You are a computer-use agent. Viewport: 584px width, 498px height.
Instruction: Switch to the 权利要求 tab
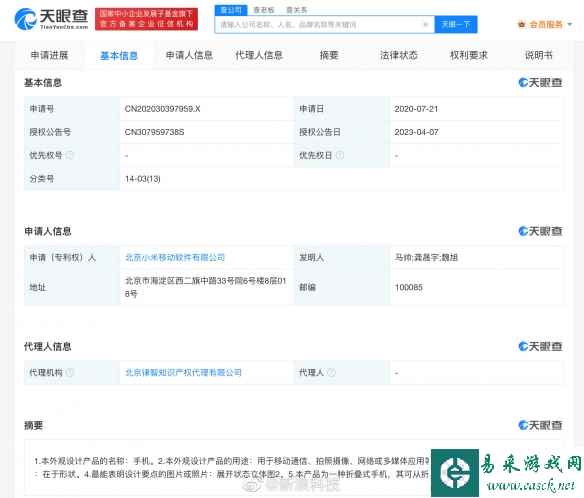(469, 55)
